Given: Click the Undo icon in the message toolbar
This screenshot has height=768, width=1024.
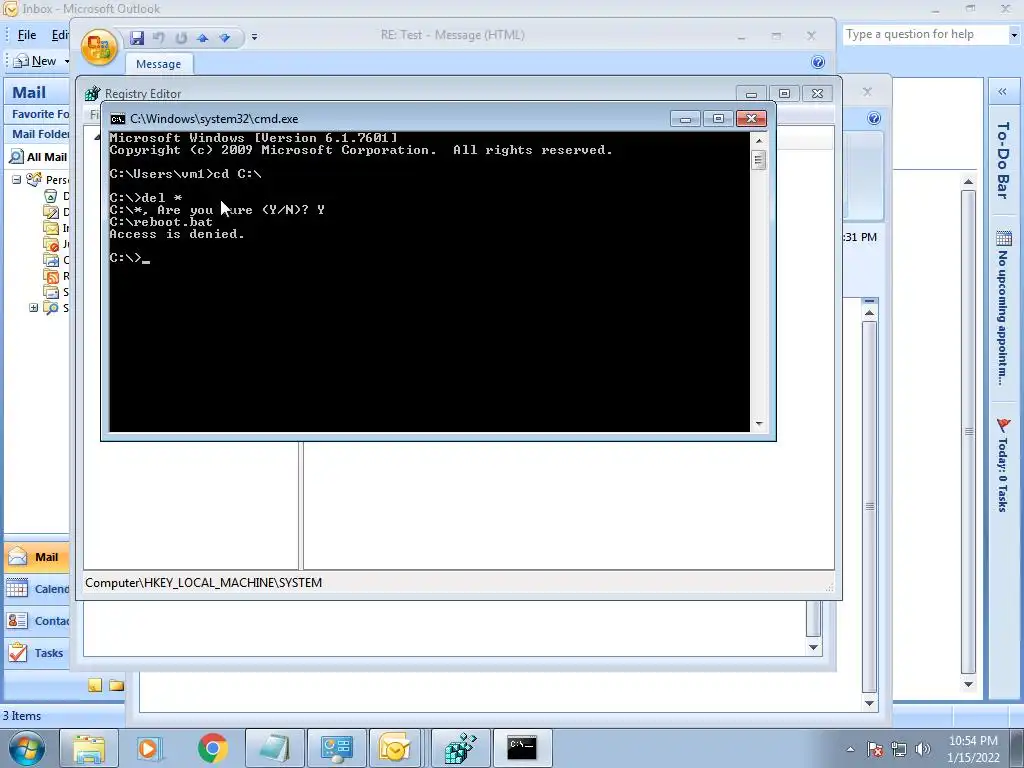Looking at the screenshot, I should (x=159, y=38).
